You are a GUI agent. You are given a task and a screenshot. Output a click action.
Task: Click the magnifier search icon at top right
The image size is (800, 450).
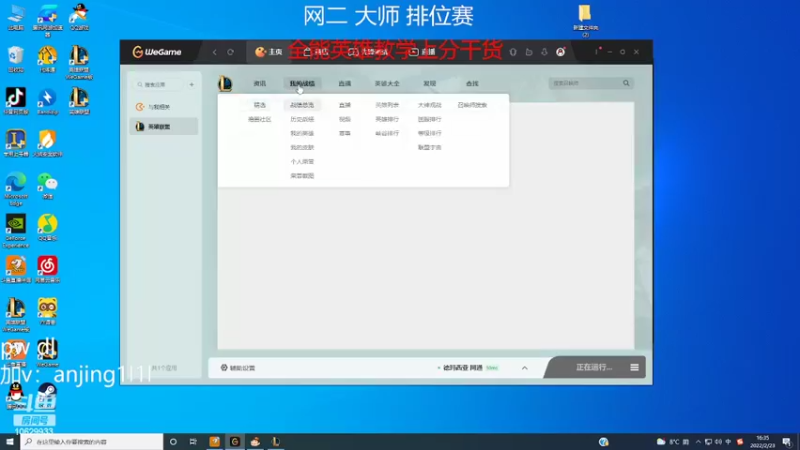[626, 83]
